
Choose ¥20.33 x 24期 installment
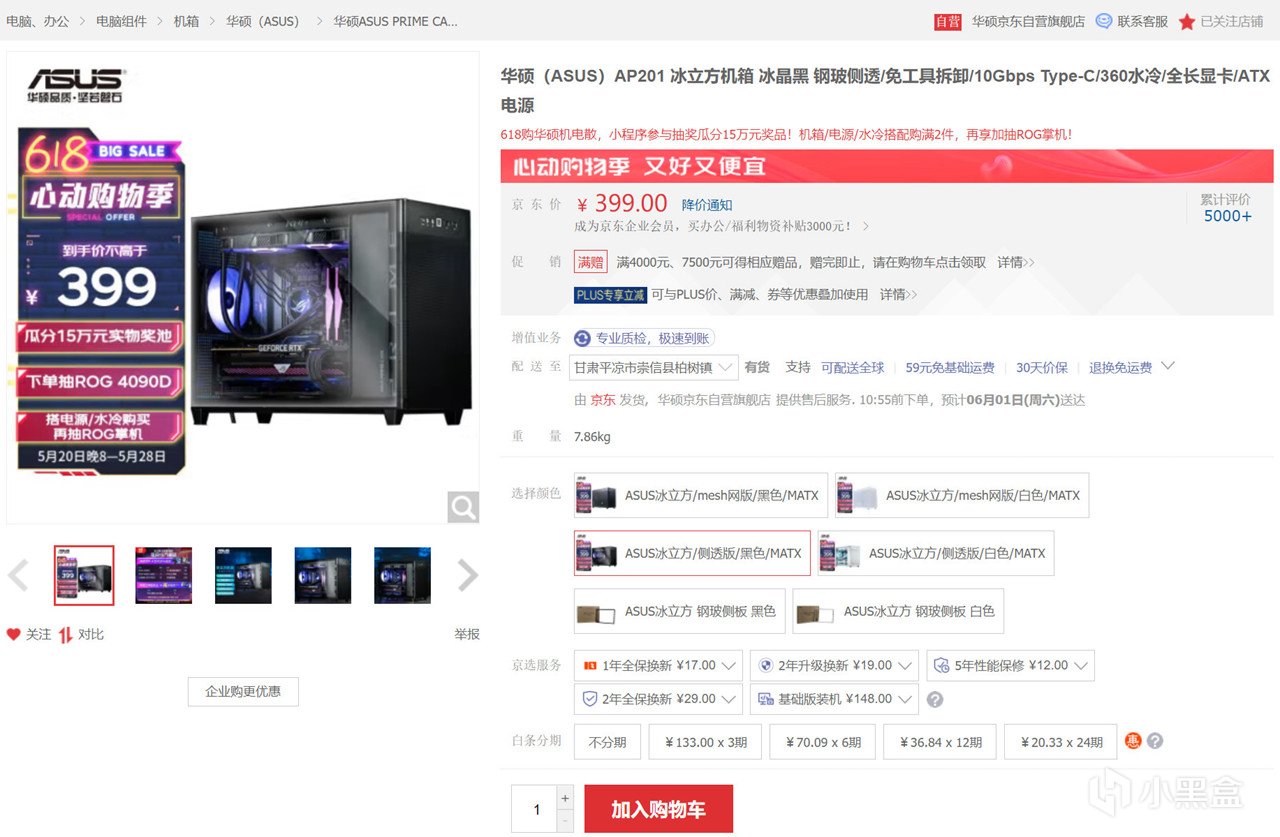(x=1060, y=742)
